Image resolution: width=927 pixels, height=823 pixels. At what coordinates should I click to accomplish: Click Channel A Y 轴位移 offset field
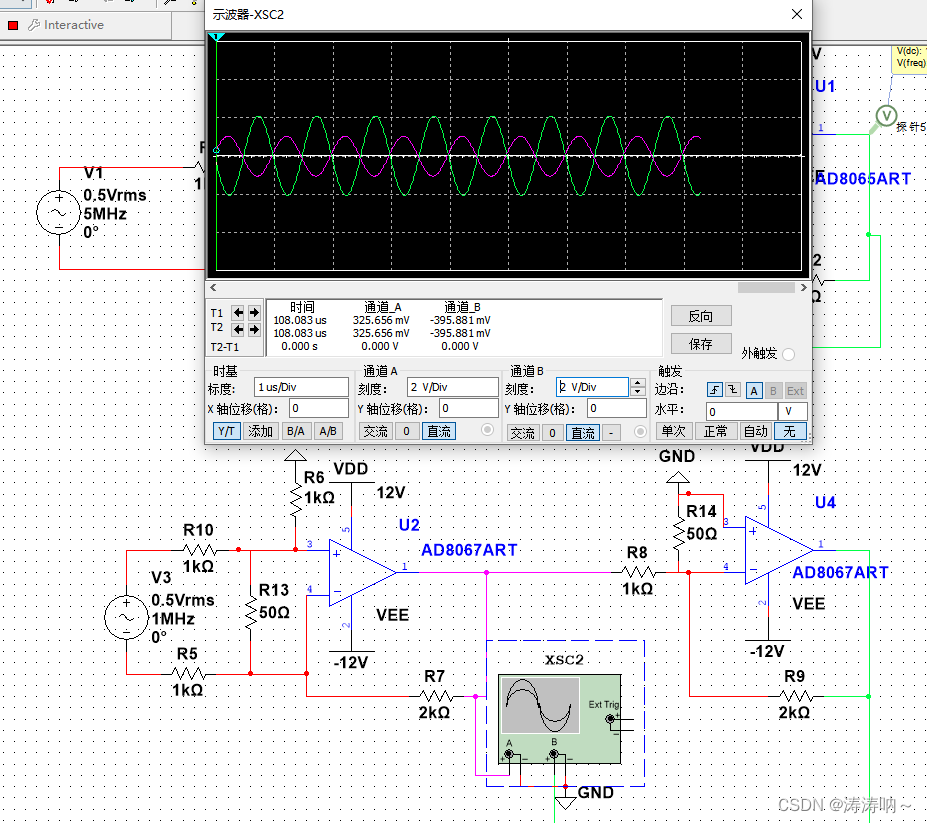click(469, 408)
